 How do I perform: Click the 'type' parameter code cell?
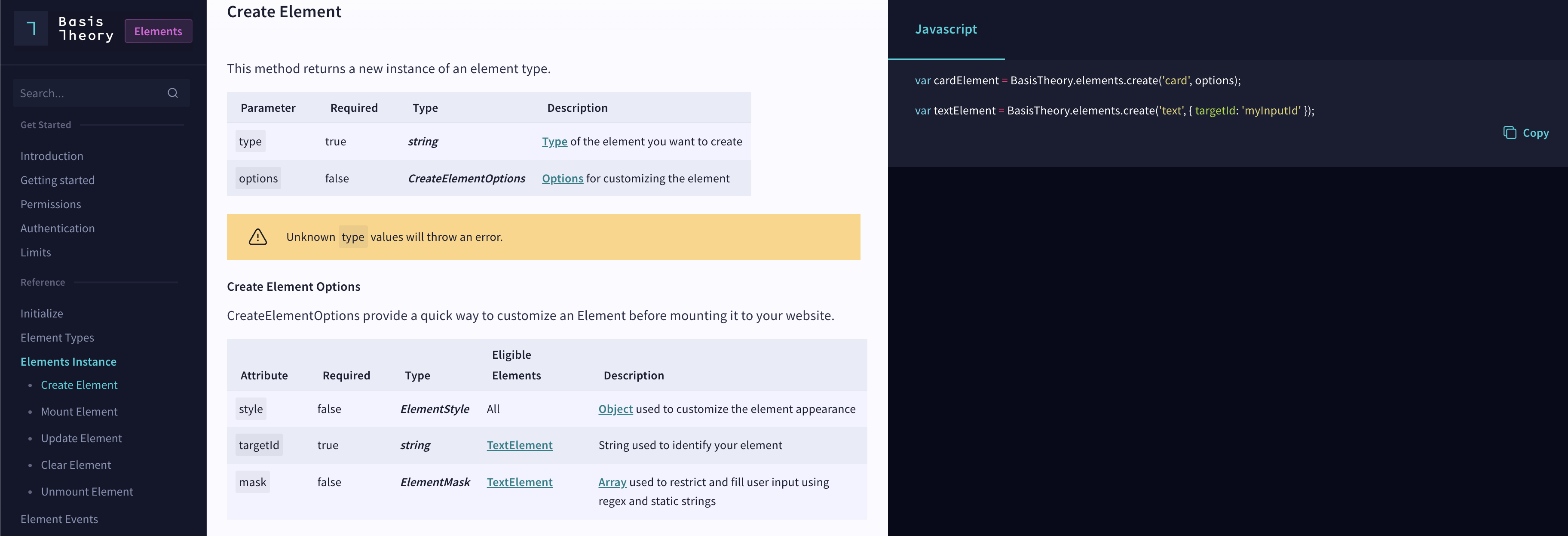[250, 141]
